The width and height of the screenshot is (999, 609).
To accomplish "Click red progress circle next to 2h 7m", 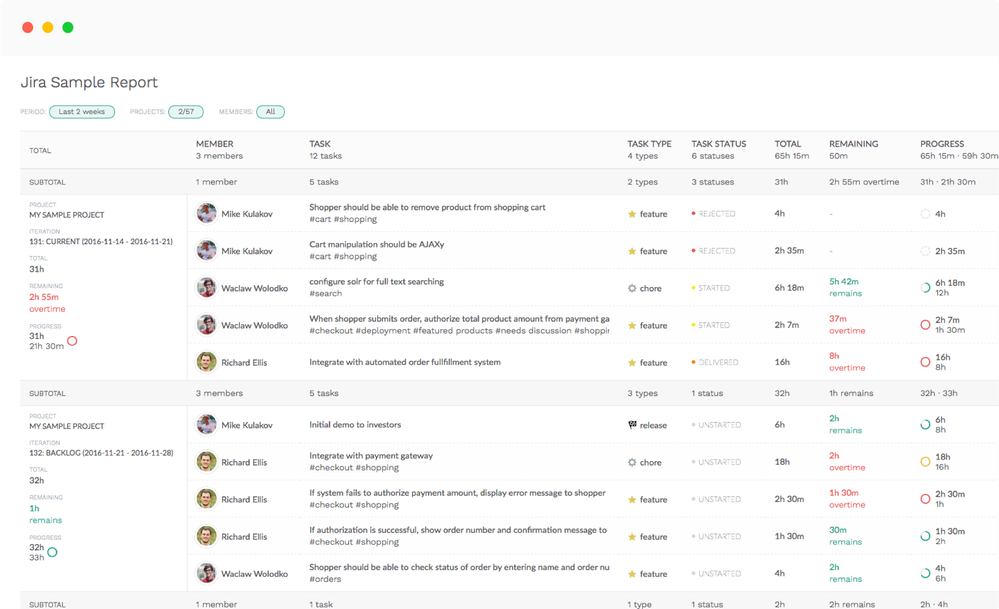I will pos(925,325).
